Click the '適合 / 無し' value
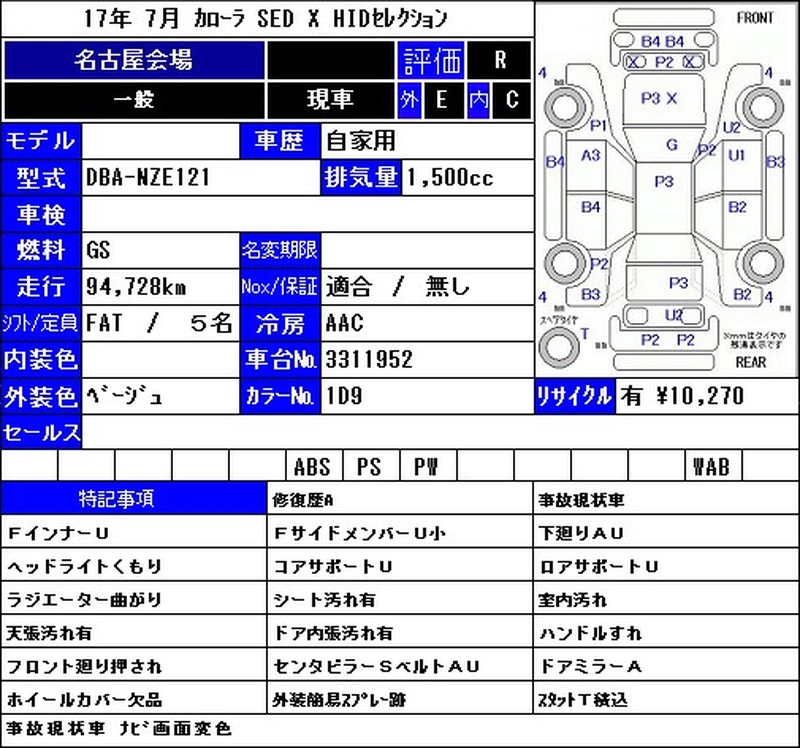This screenshot has width=800, height=748. pos(397,287)
